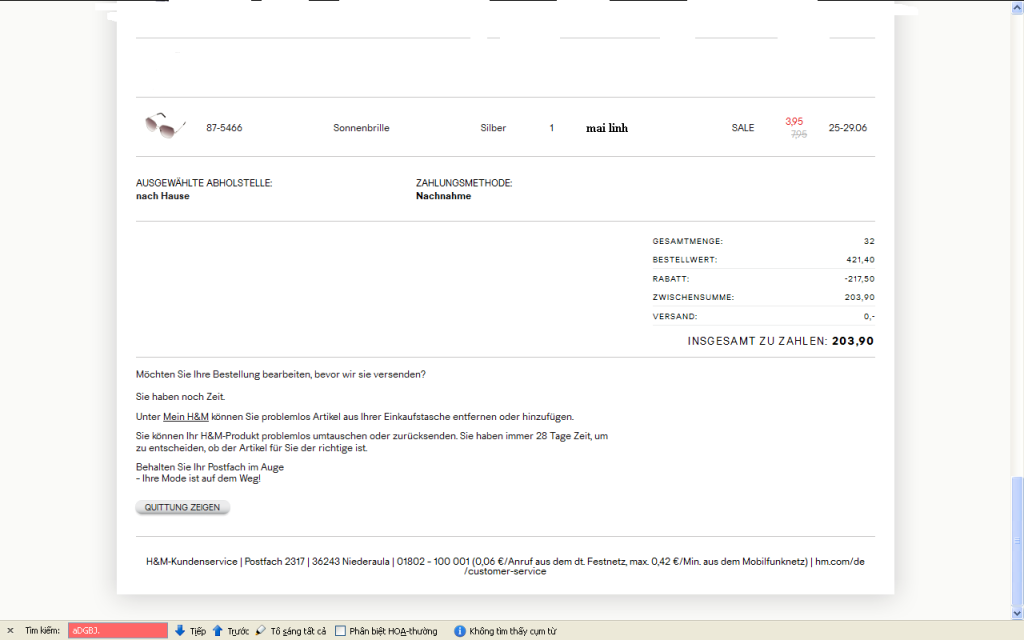The image size is (1024, 640).
Task: Close the find bar
Action: 10,631
